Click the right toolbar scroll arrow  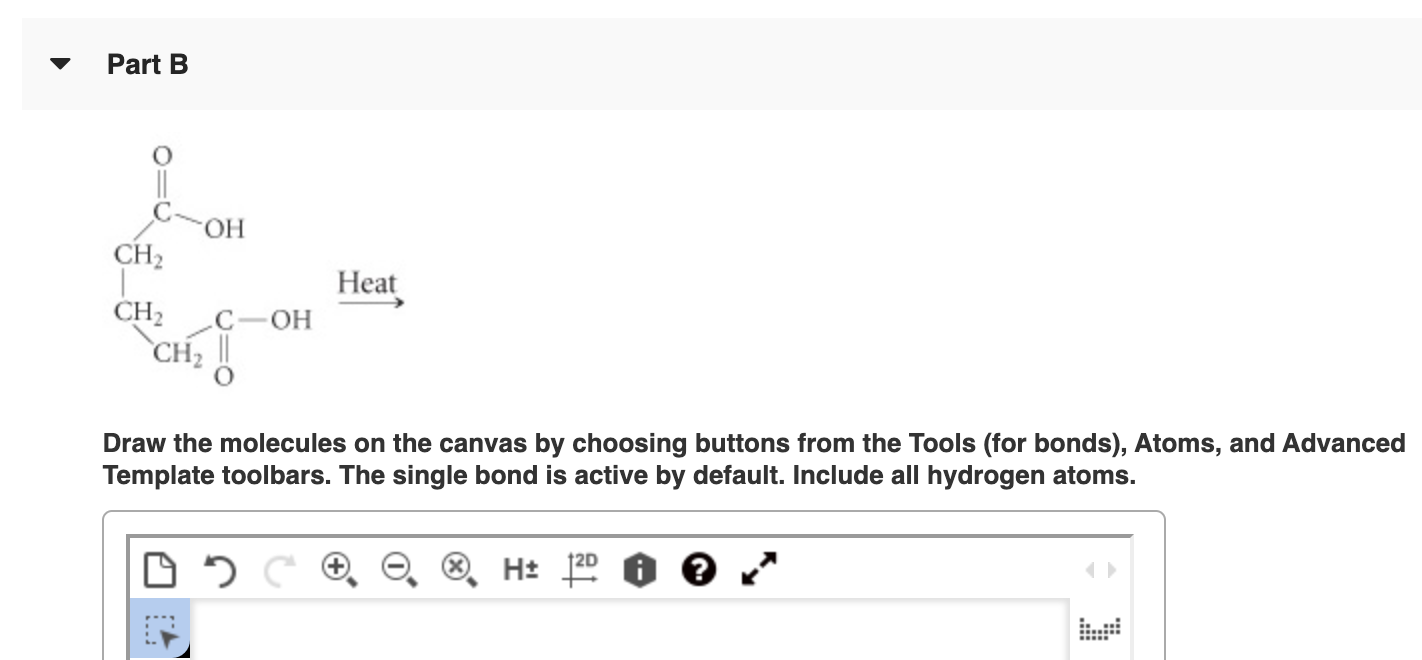click(x=1113, y=570)
